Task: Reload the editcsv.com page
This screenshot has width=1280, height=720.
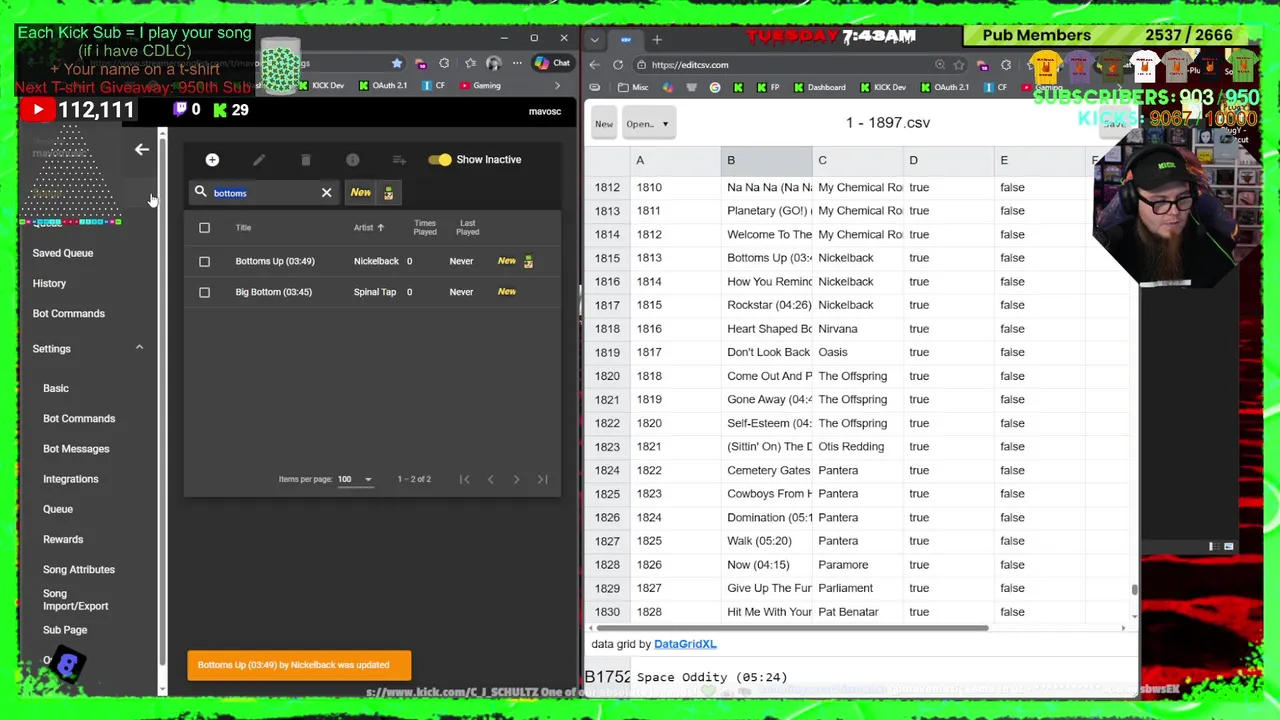Action: 618,65
